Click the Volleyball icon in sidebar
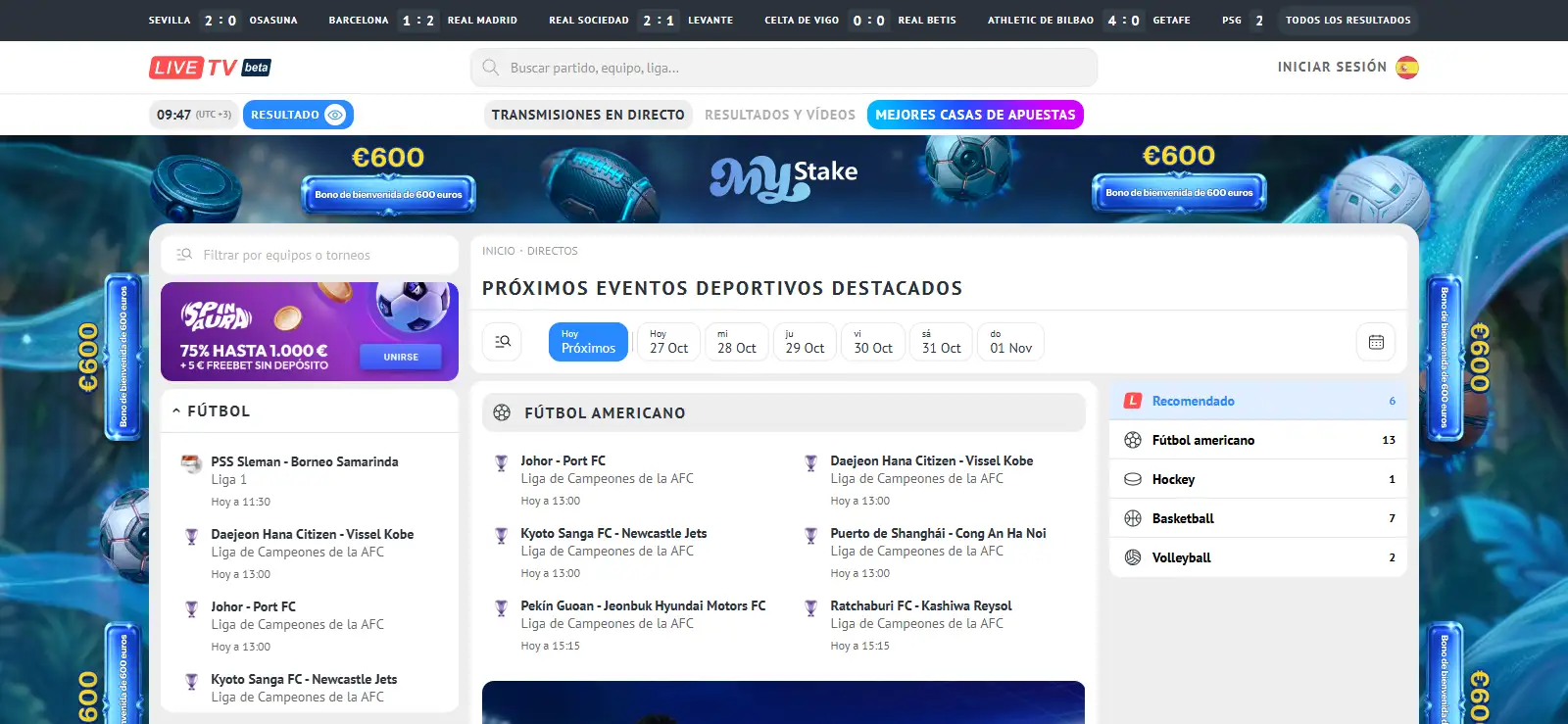Screen dimensions: 1568x724 1133,557
